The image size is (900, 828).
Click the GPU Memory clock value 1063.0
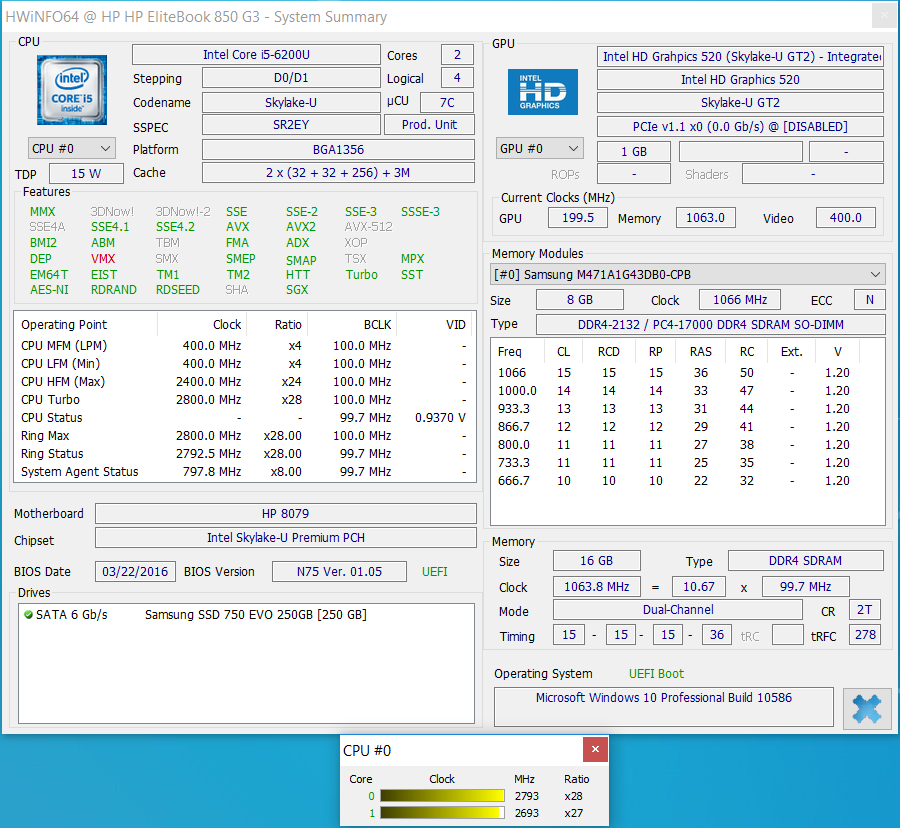pos(705,217)
